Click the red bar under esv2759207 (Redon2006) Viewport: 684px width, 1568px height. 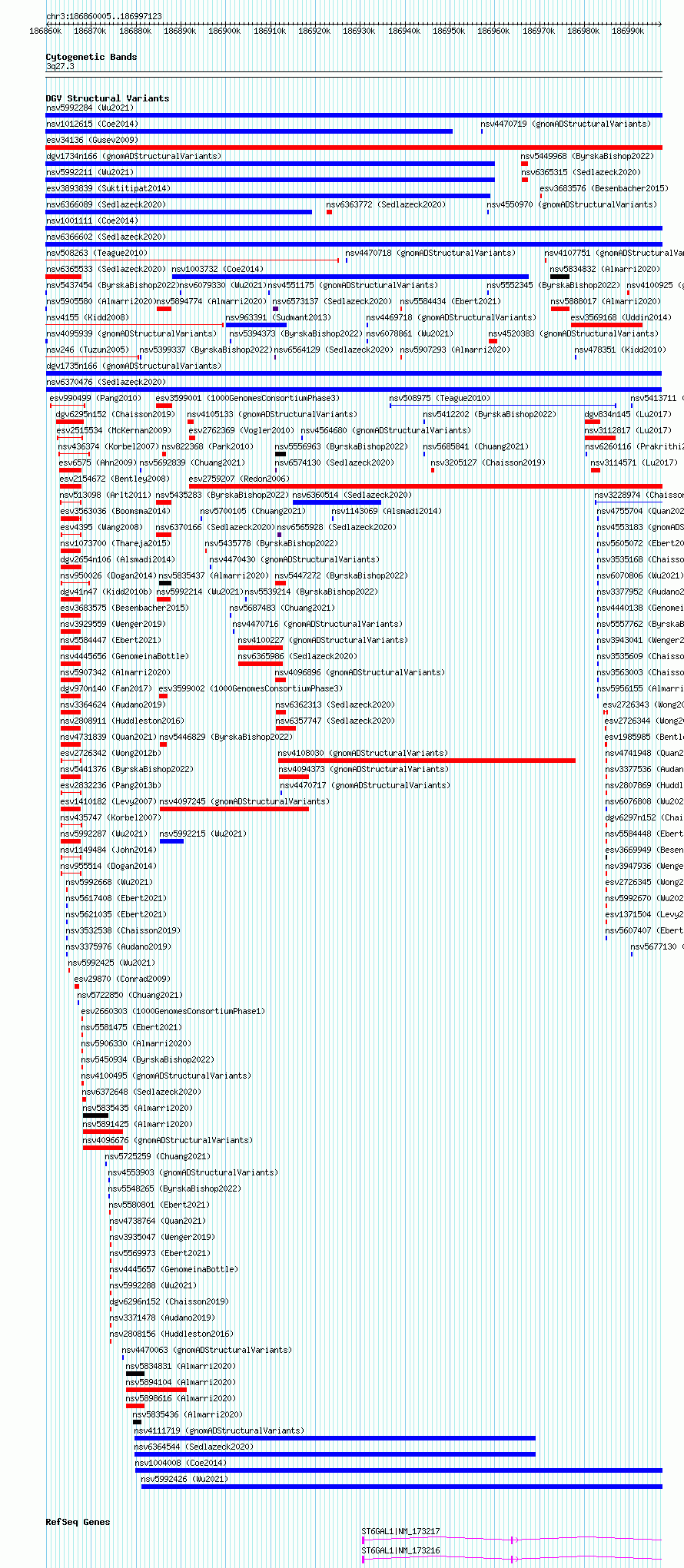coord(426,486)
